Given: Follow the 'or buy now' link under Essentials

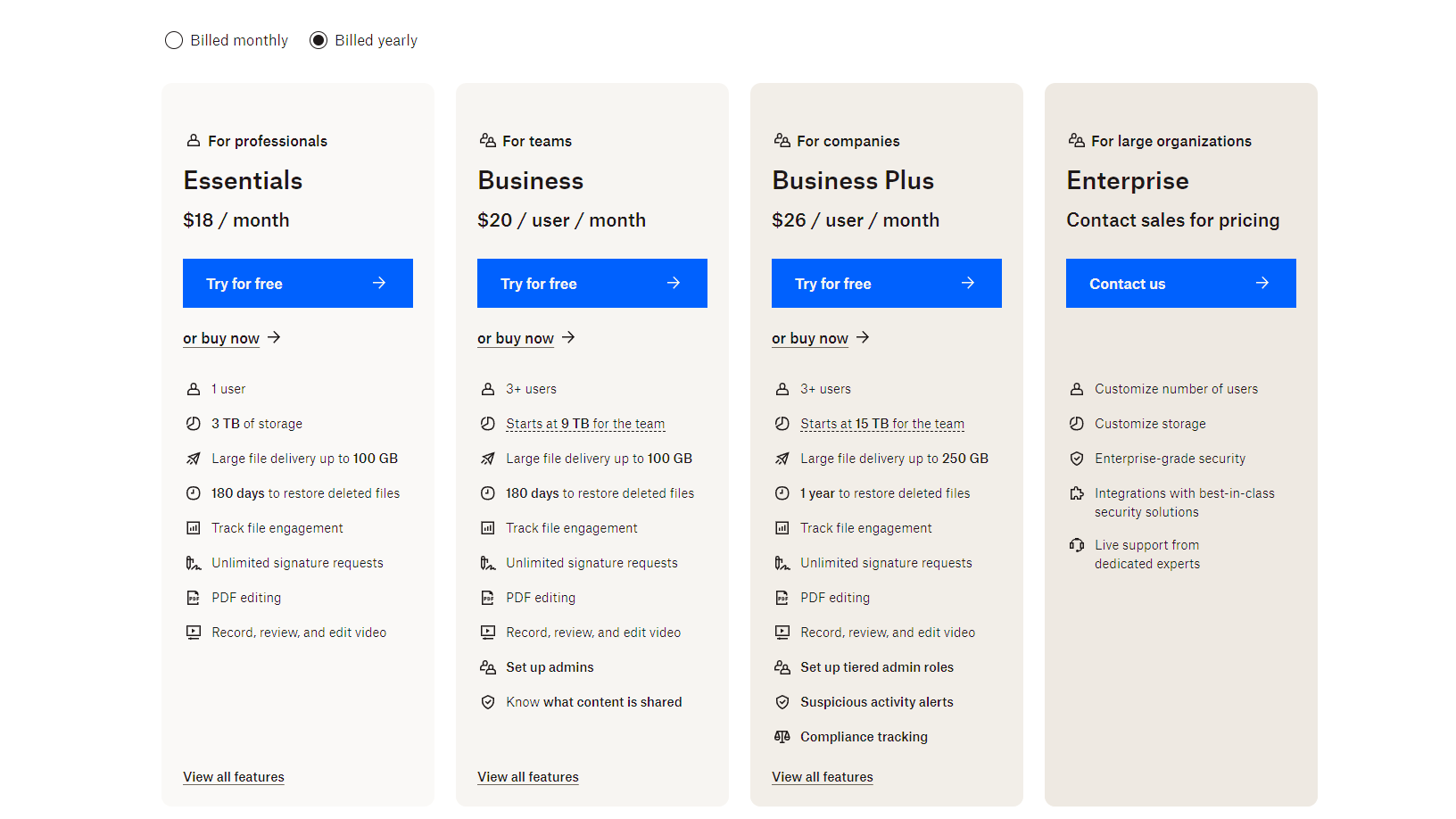Looking at the screenshot, I should pos(221,338).
